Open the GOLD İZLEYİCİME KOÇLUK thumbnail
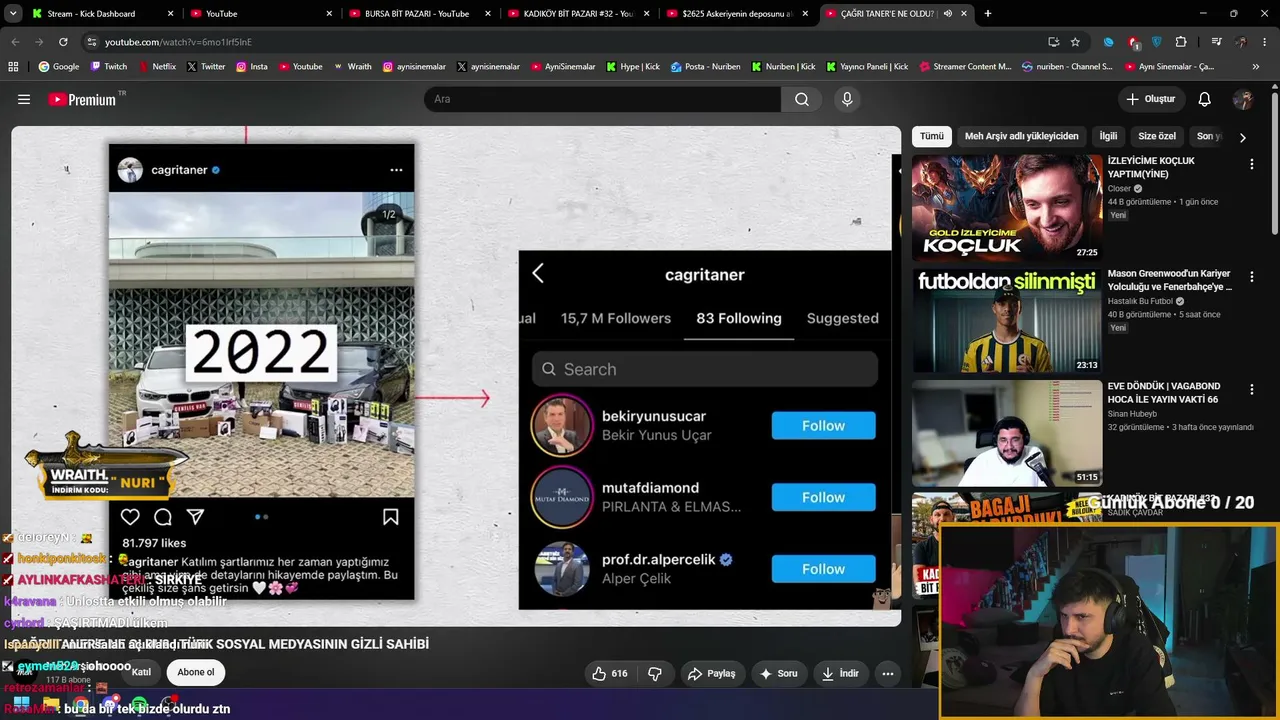Screen dimensions: 1280x720 coord(1007,207)
